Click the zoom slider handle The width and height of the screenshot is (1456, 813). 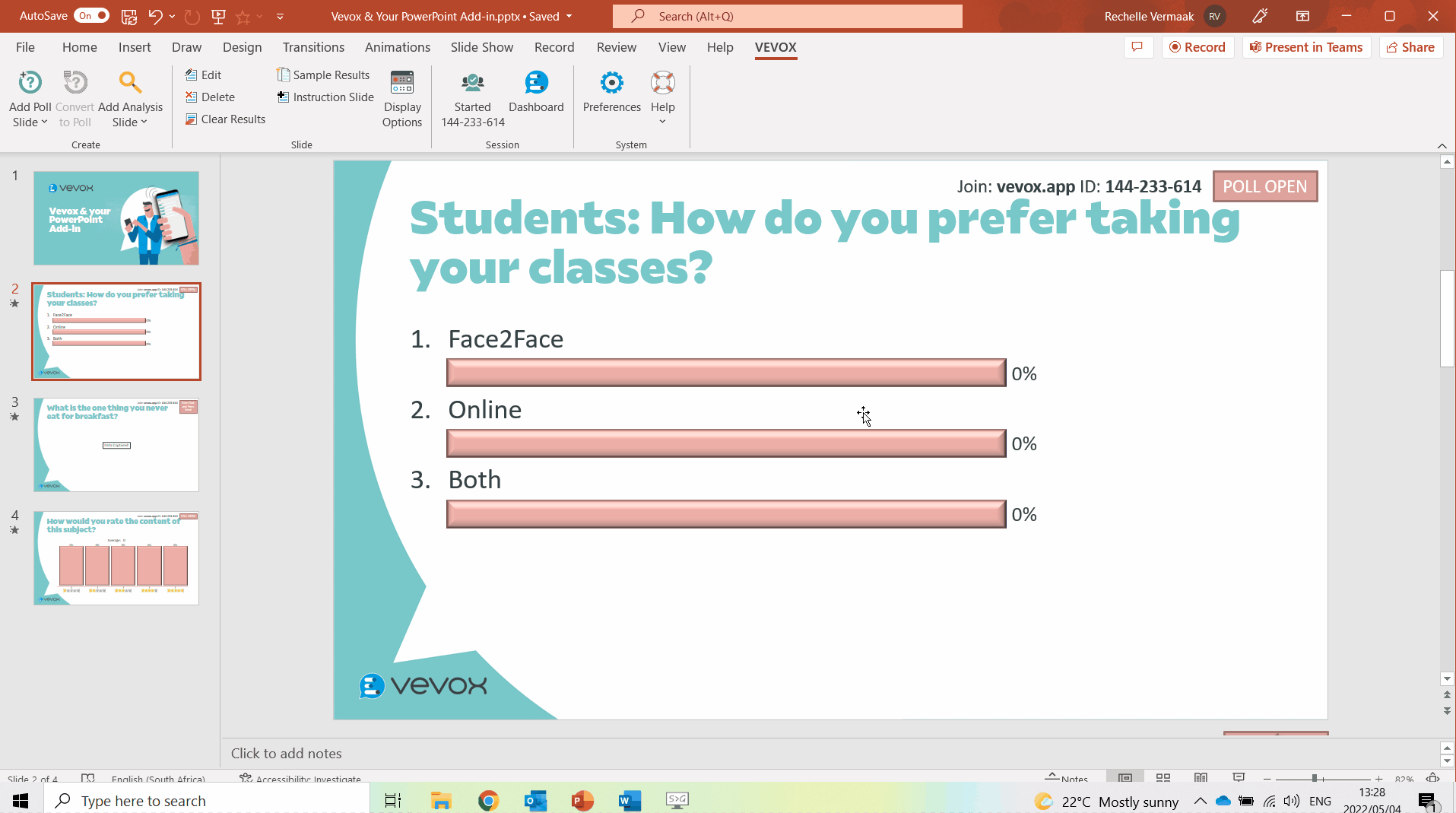click(1314, 778)
